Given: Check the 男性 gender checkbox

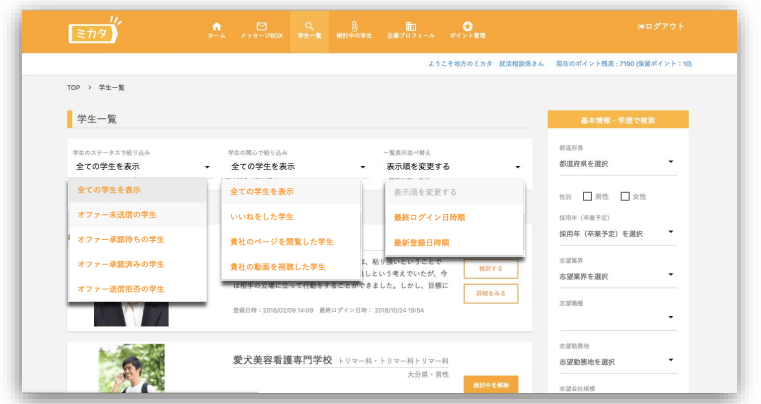Looking at the screenshot, I should (589, 196).
